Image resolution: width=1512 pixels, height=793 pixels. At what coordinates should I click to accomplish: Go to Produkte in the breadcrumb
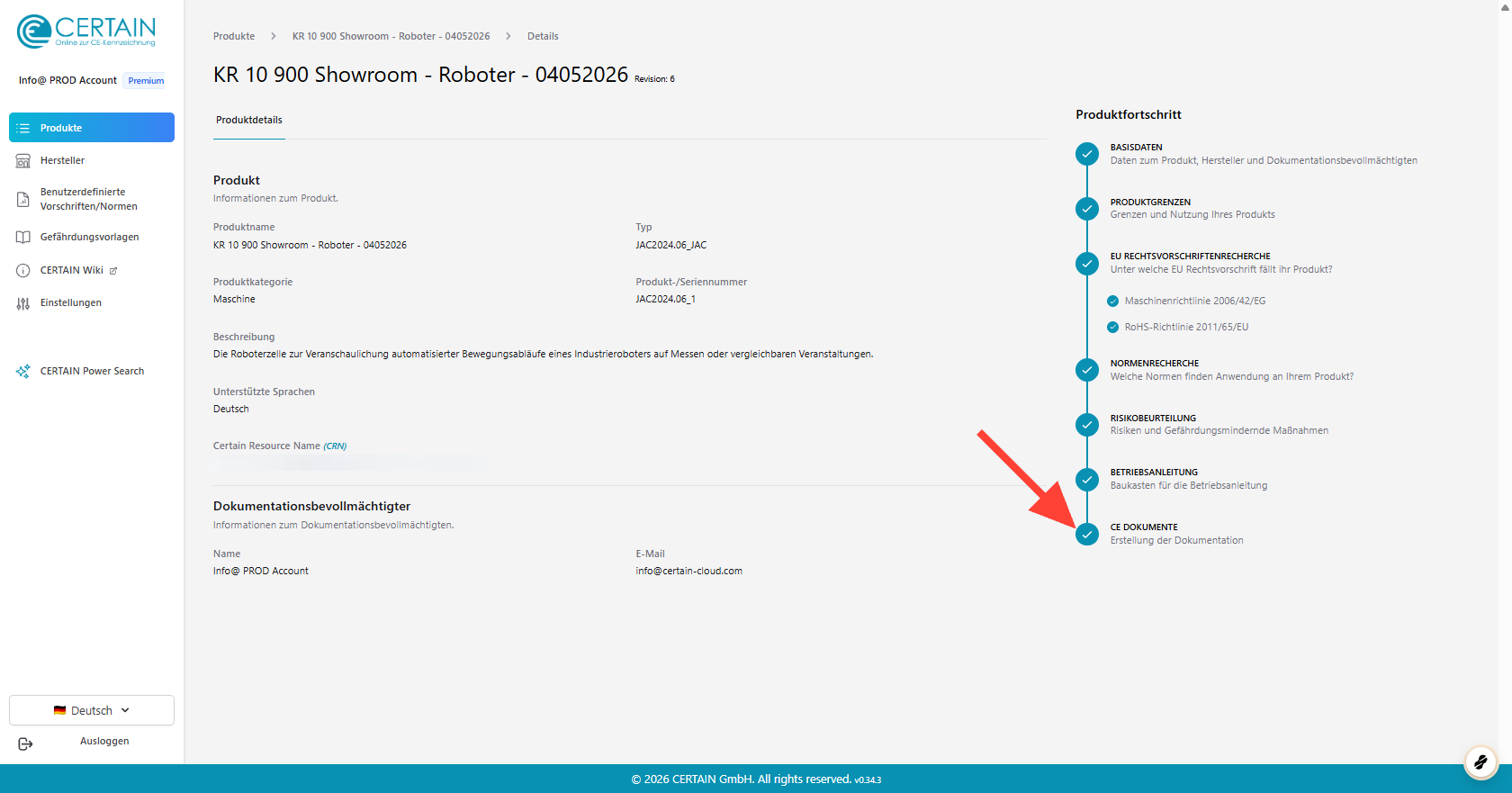pos(234,37)
